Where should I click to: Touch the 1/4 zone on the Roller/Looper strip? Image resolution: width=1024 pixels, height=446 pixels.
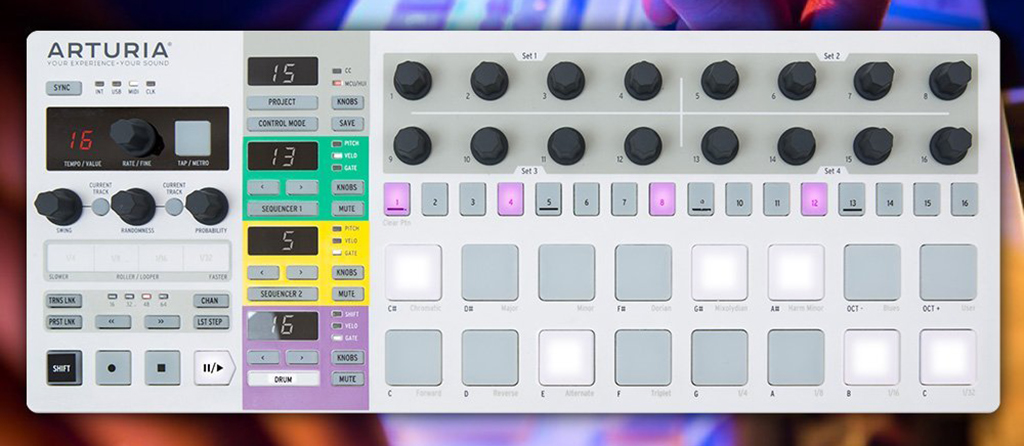click(x=71, y=258)
